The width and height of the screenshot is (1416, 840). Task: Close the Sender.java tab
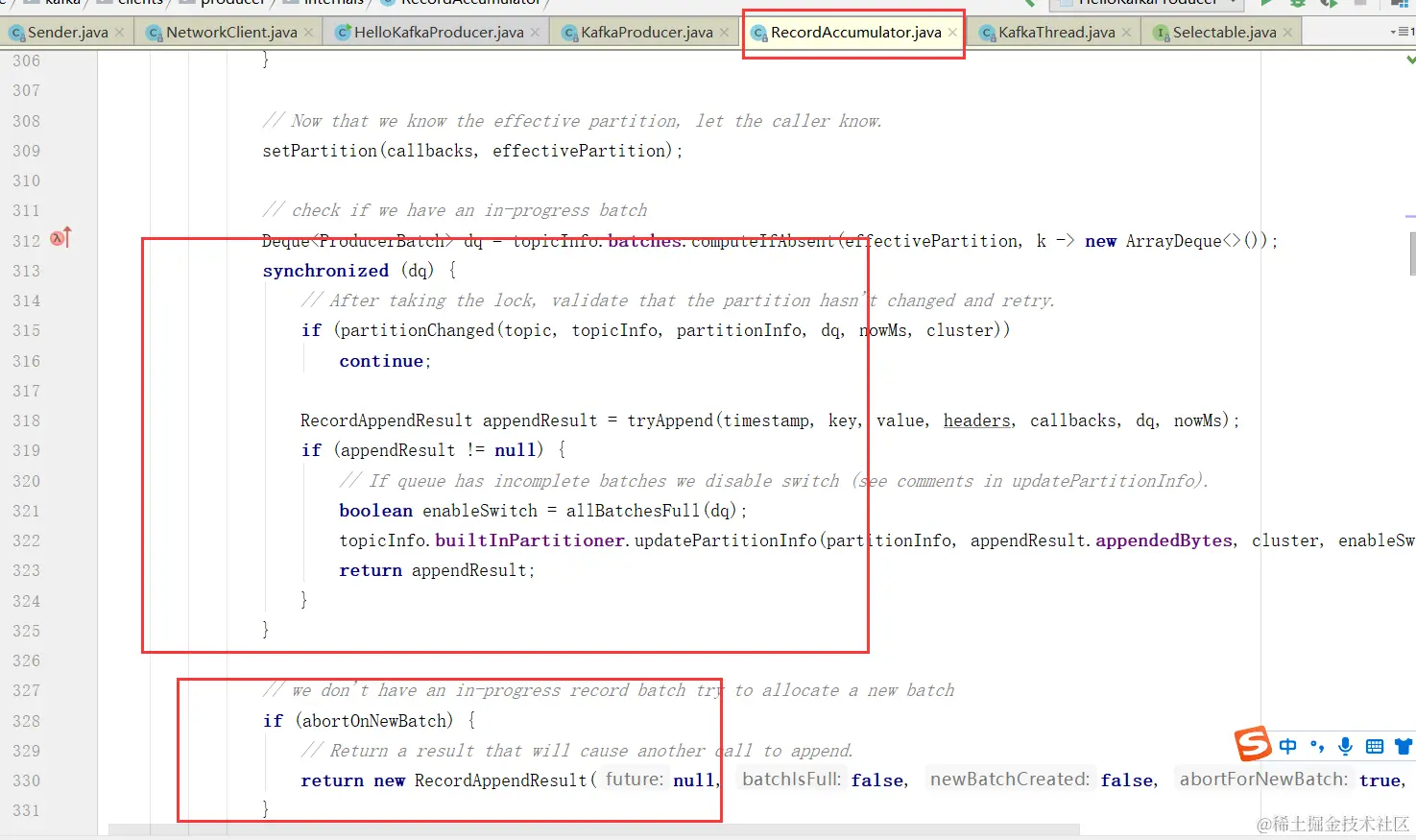(120, 33)
